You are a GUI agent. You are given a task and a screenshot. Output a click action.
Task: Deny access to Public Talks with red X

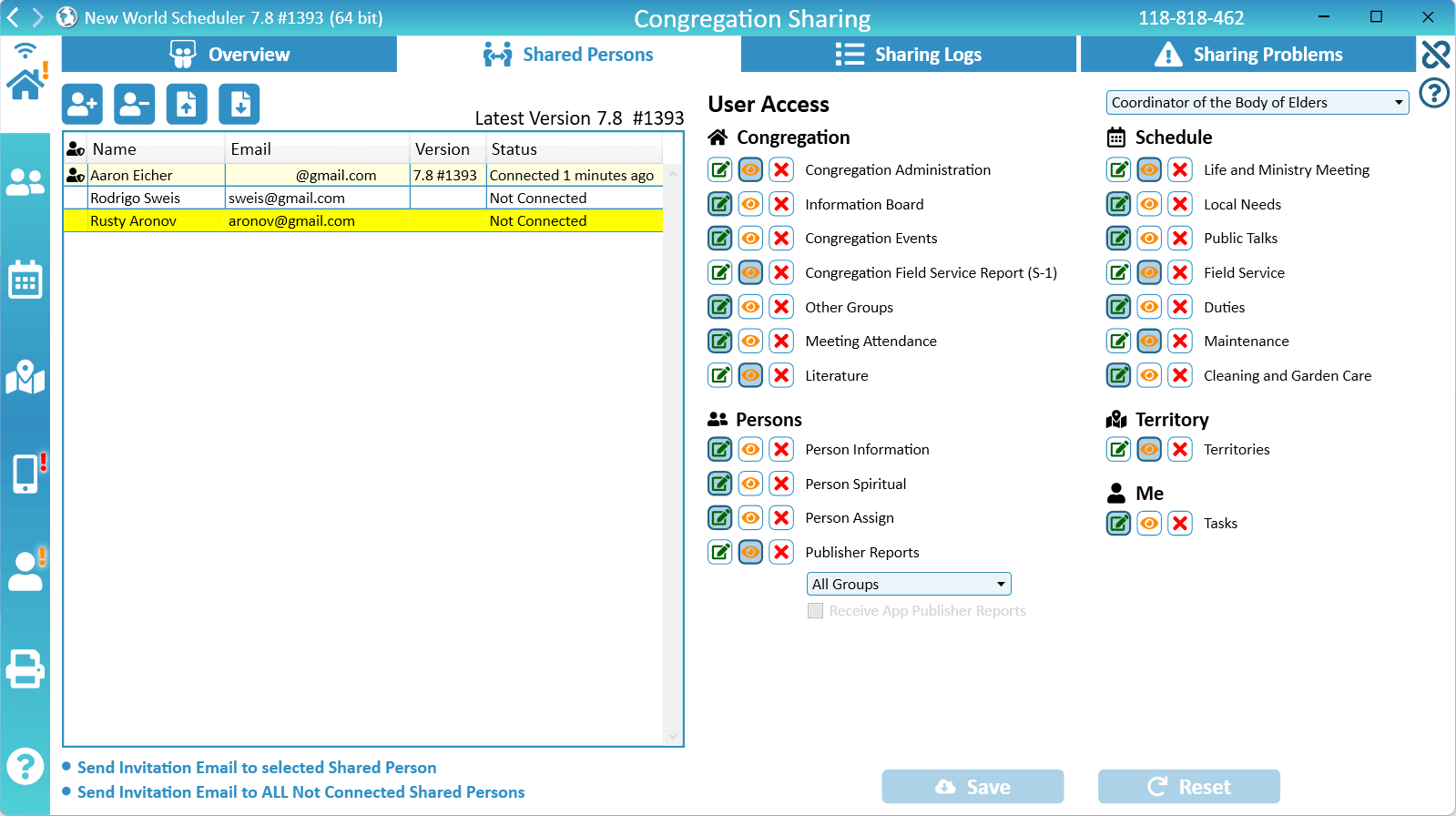(1180, 239)
